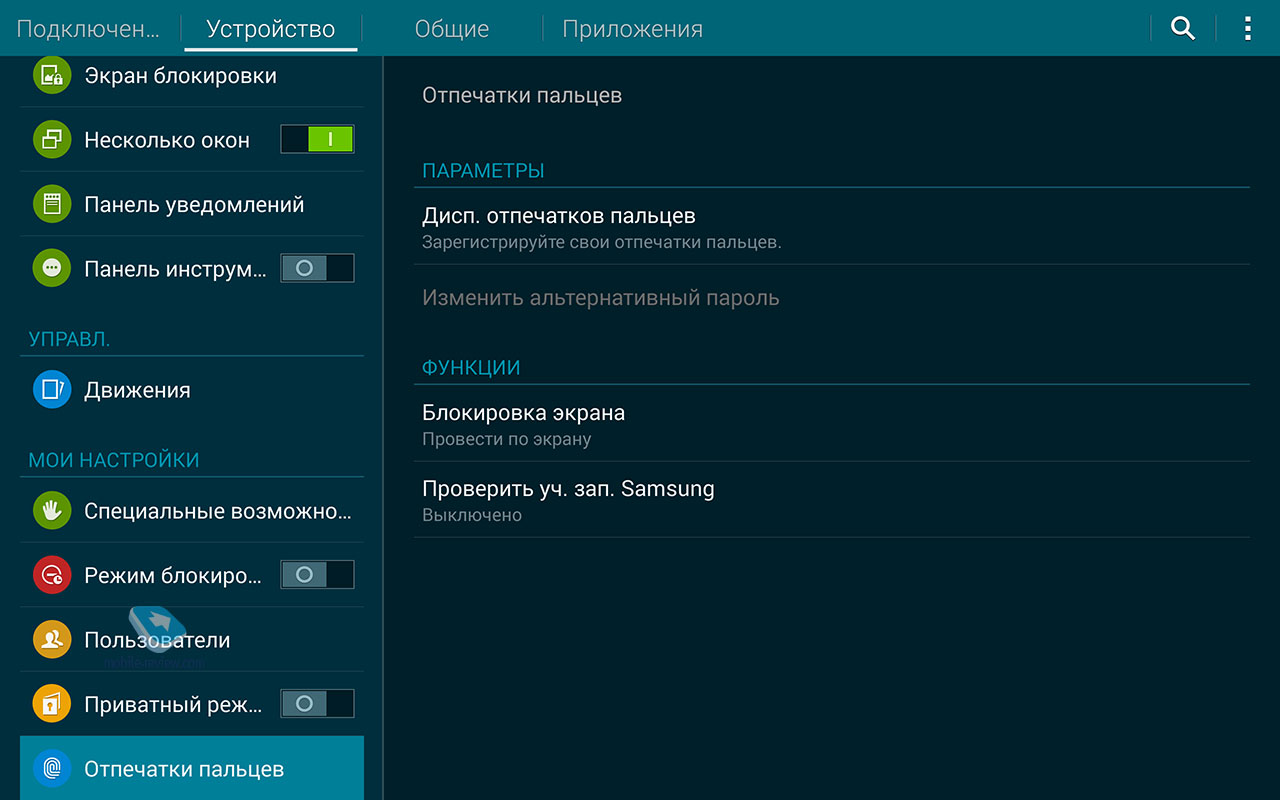
Task: Click the Отпечатки пальцев page title
Action: tap(522, 95)
